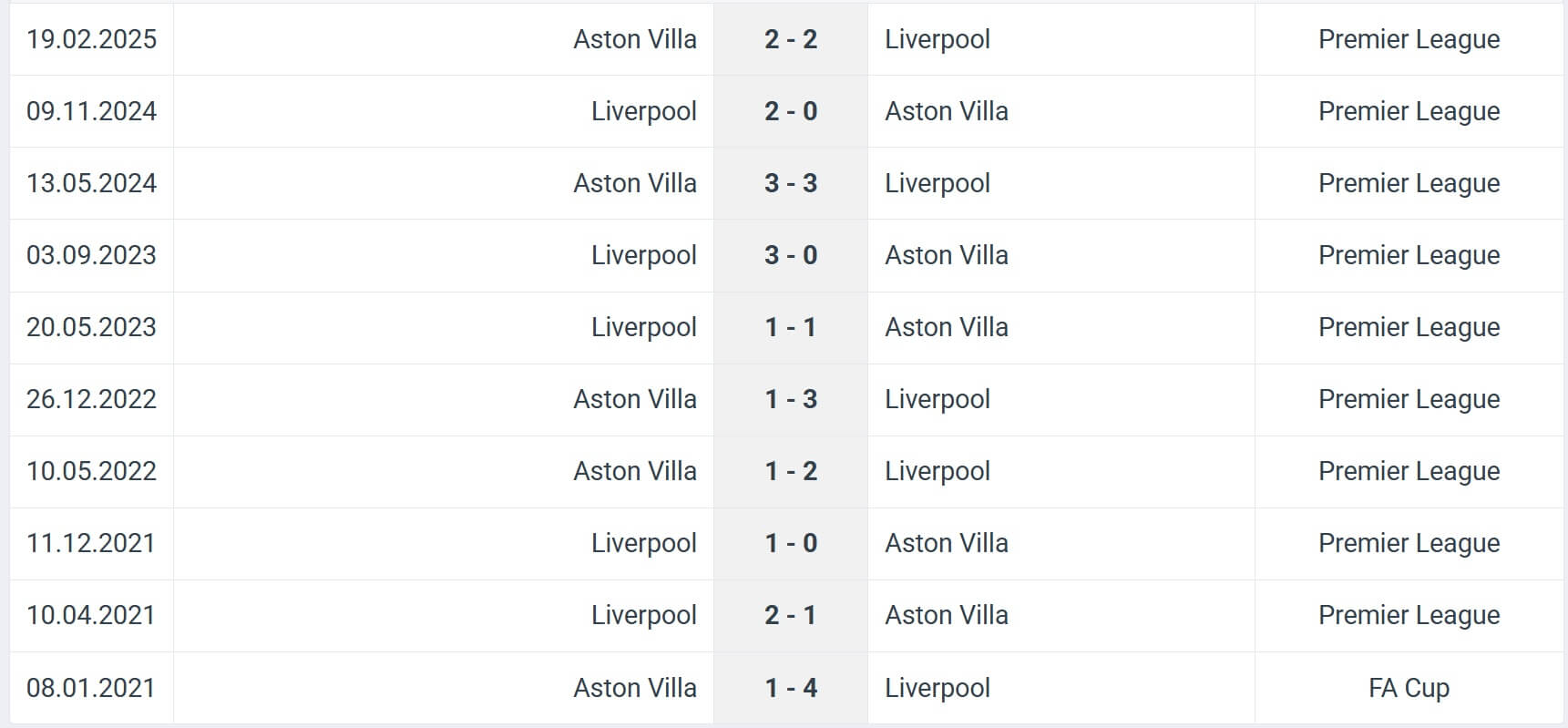Select the 1 - 2 score on 10.05.2022
This screenshot has width=1568, height=728.
coord(790,471)
